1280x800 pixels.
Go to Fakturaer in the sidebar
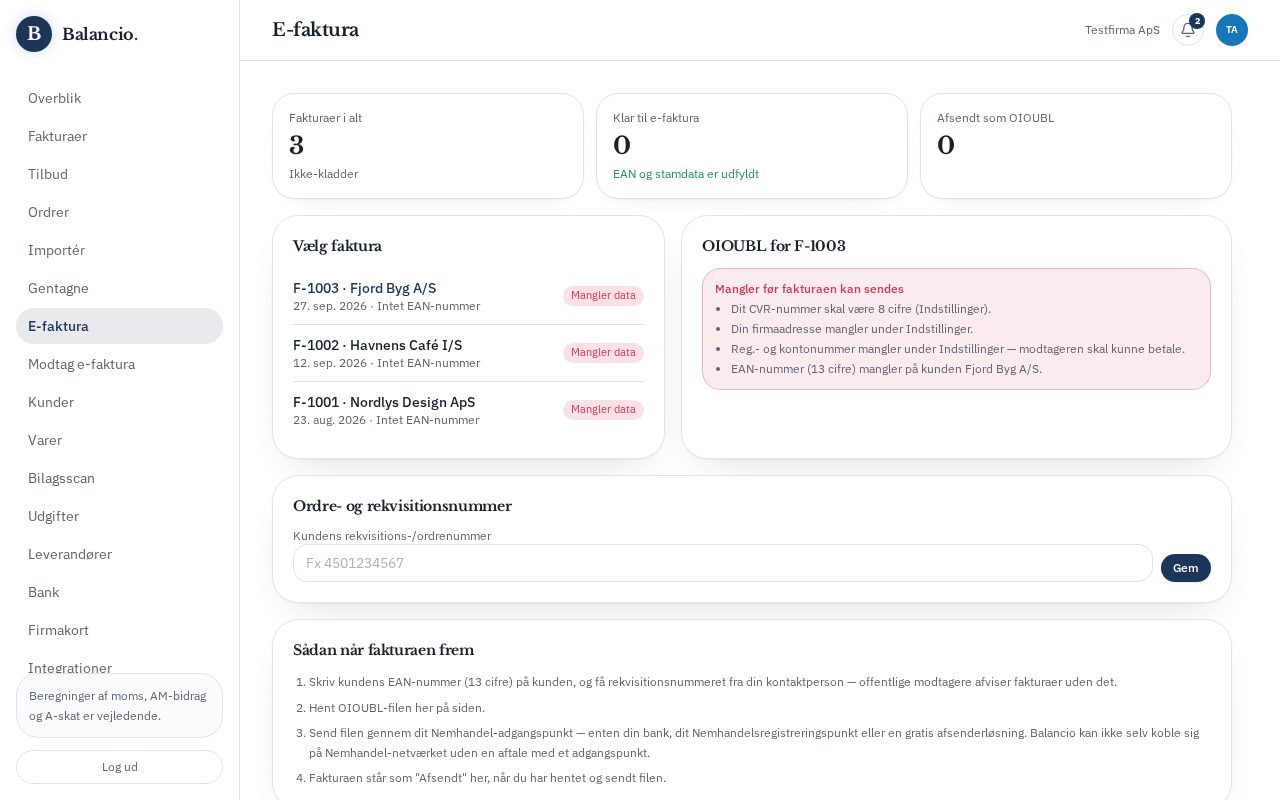tap(119, 136)
